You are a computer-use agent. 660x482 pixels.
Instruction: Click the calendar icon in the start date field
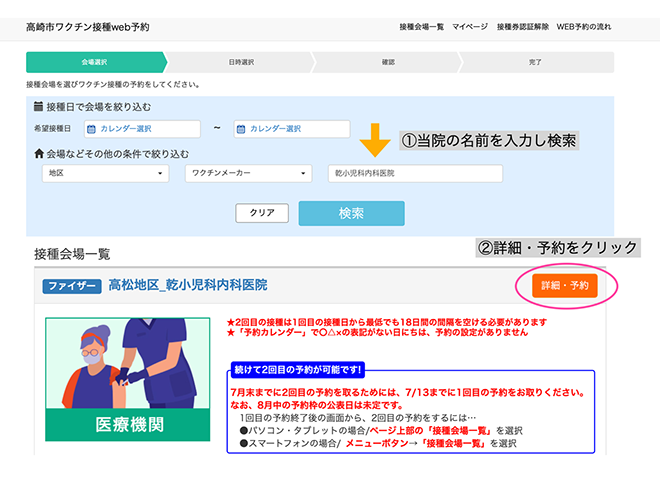(90, 129)
